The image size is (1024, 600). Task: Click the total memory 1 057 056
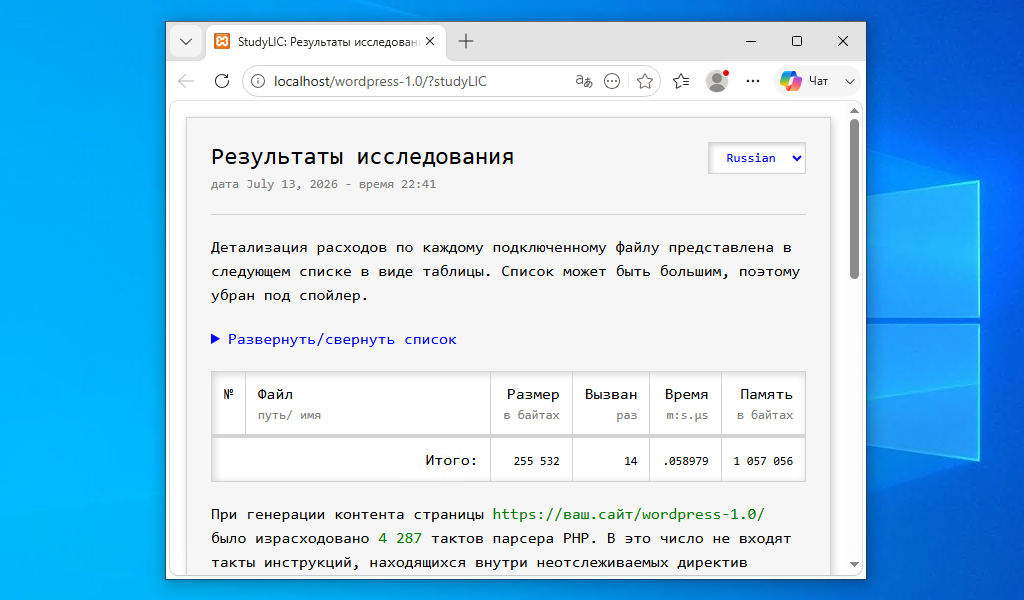point(763,461)
